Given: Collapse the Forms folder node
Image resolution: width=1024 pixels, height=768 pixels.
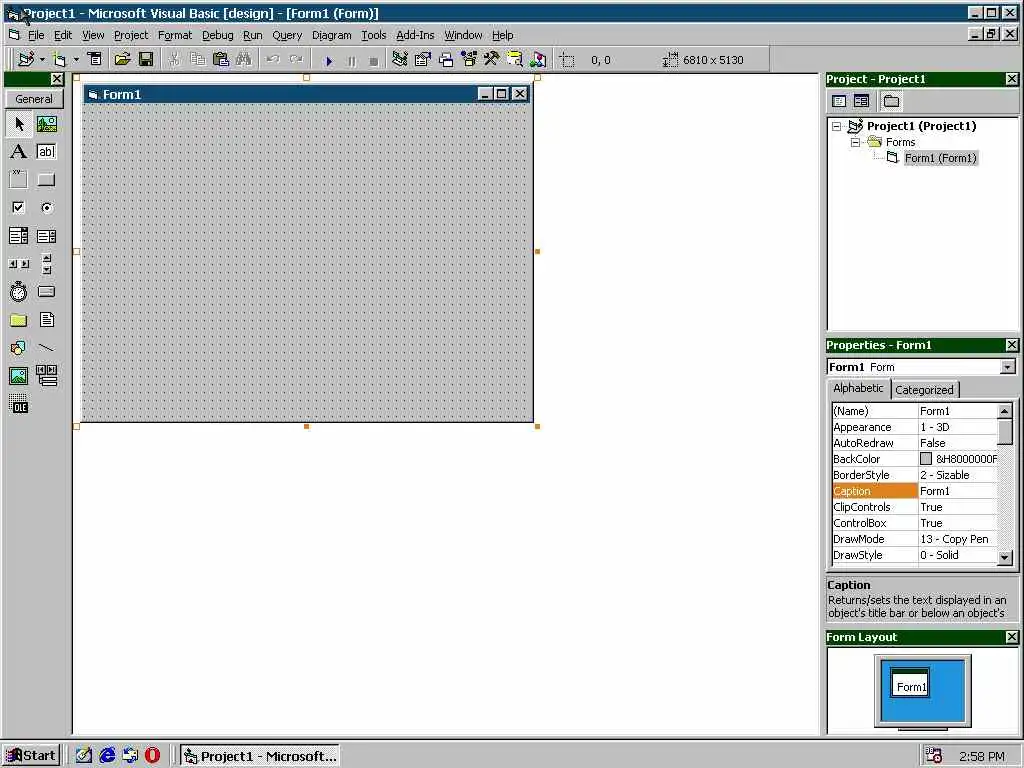Looking at the screenshot, I should [x=855, y=142].
